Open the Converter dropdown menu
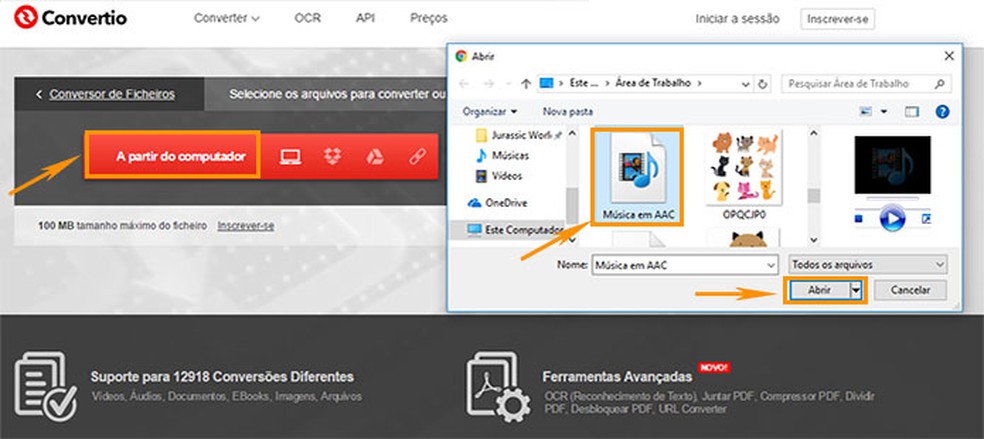The image size is (984, 439). [226, 18]
